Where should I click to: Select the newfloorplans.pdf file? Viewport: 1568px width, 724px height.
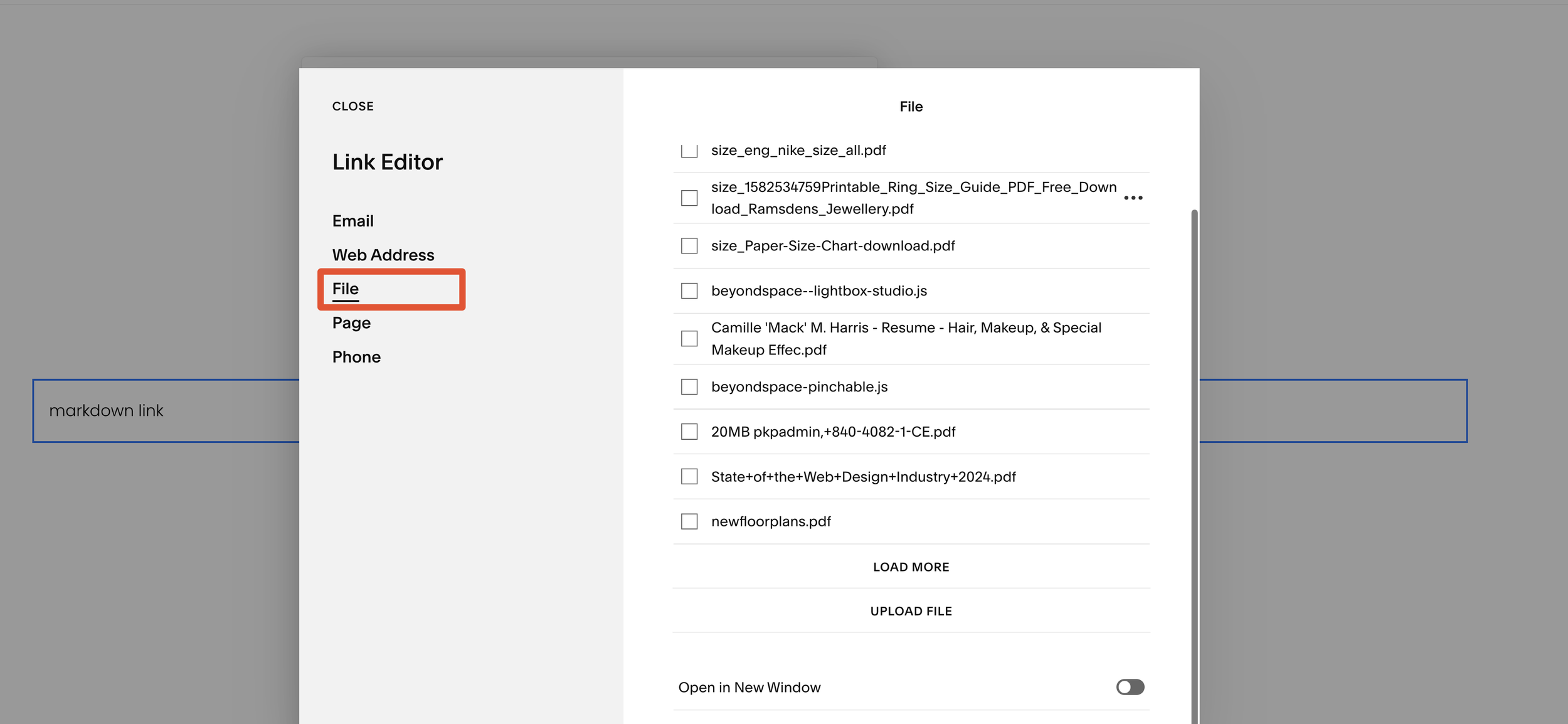689,521
